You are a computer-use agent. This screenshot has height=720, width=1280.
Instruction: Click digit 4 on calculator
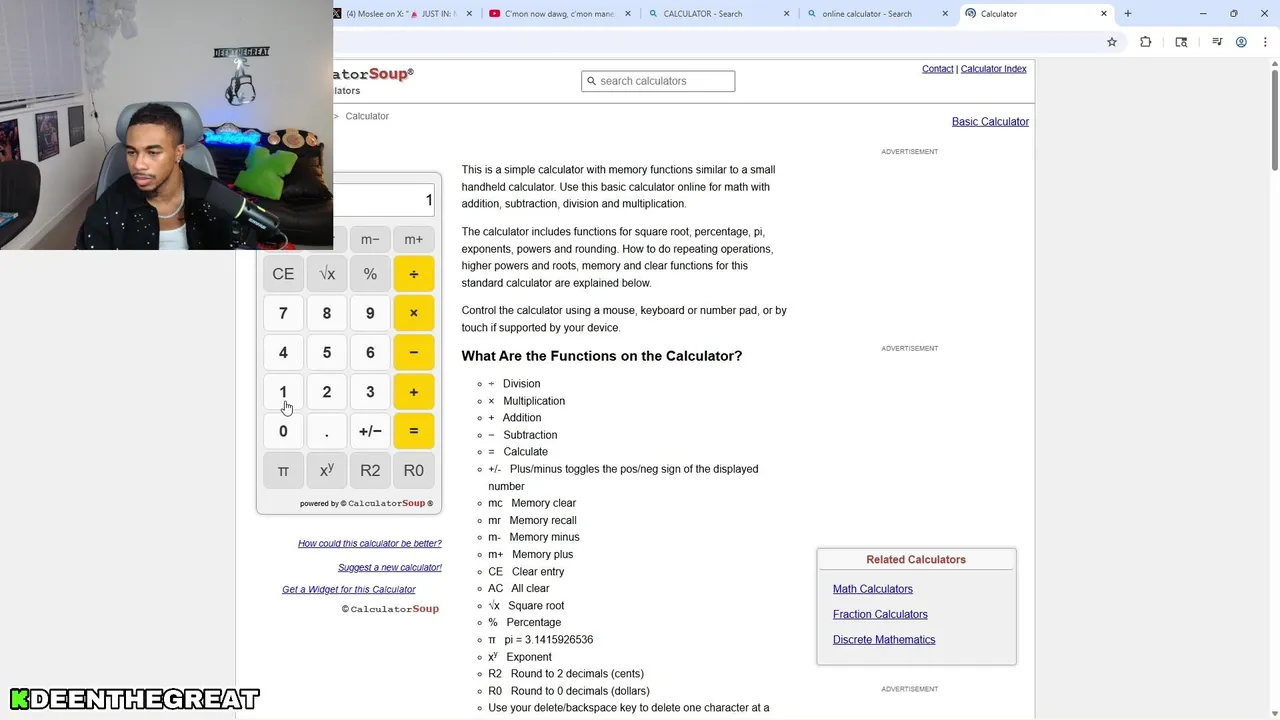pyautogui.click(x=283, y=352)
